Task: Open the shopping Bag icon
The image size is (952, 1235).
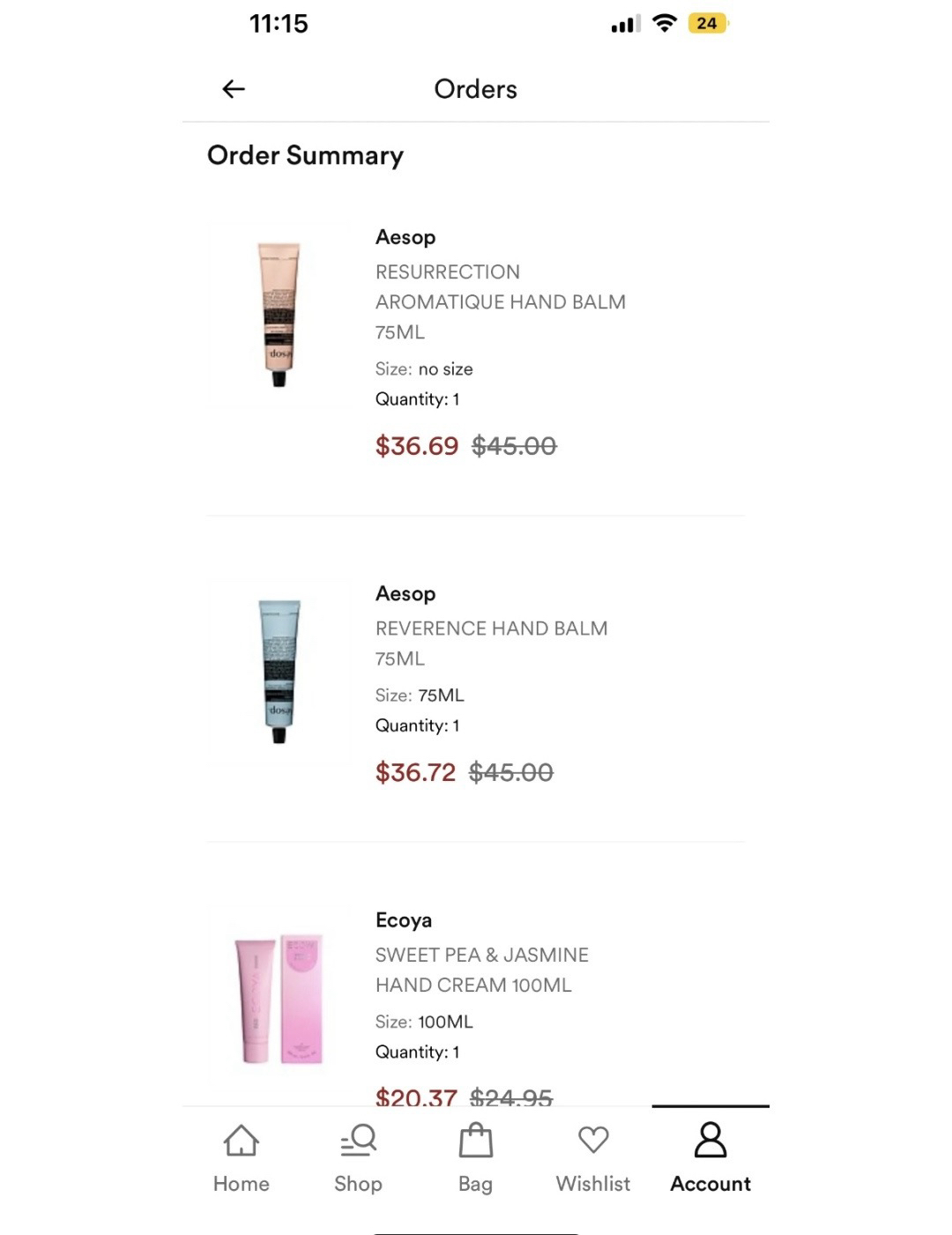Action: tap(476, 1141)
